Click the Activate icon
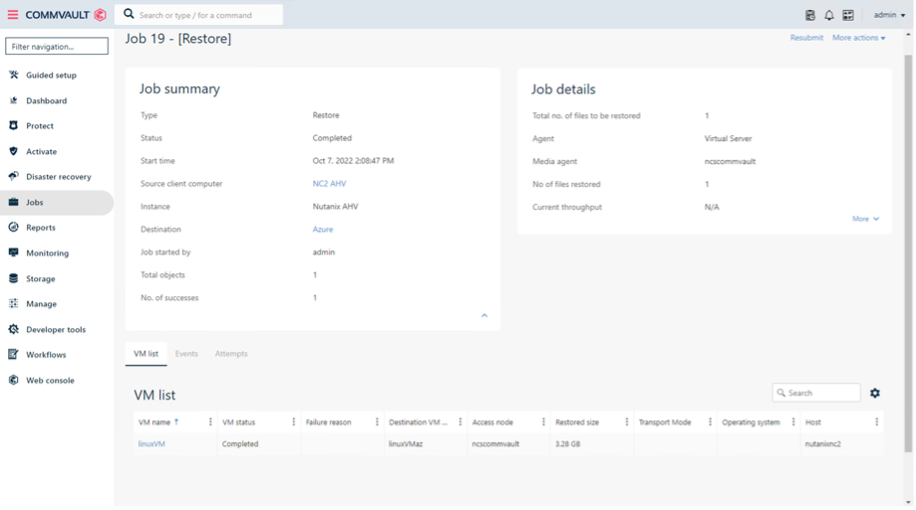916x510 pixels. pos(13,151)
